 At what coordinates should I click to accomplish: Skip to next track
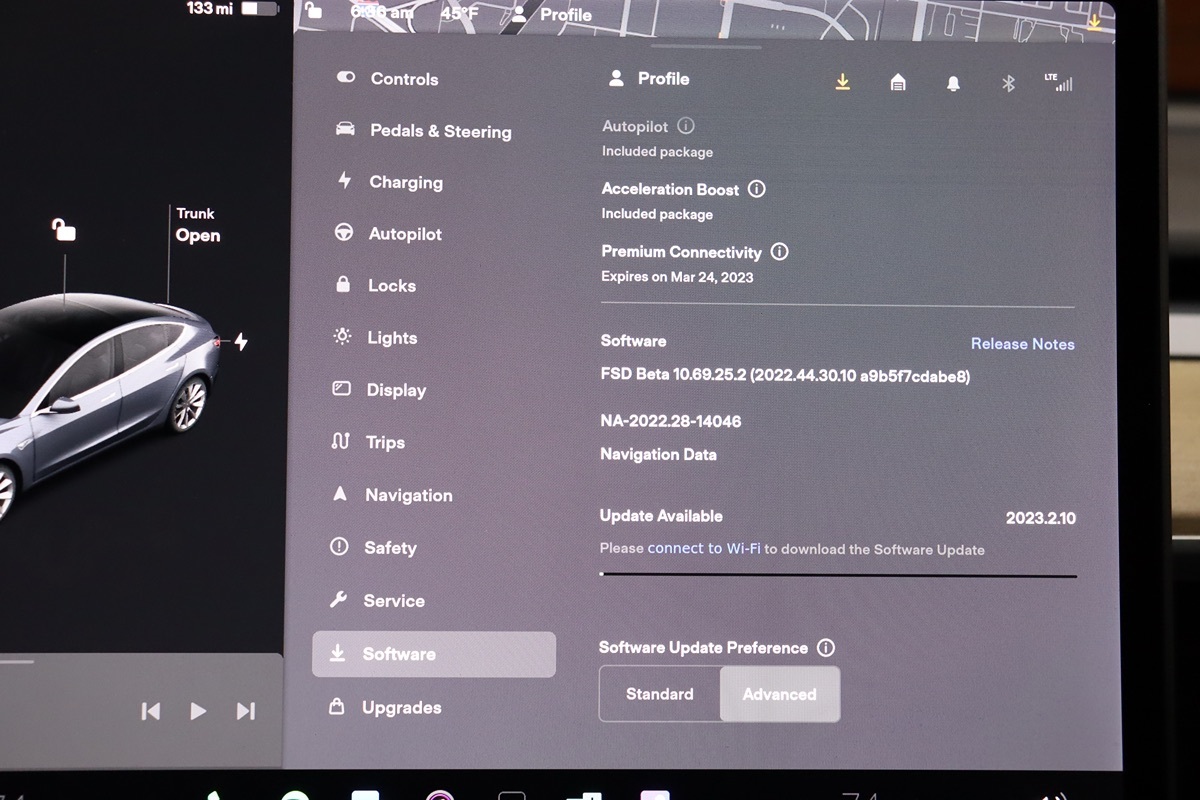point(245,711)
